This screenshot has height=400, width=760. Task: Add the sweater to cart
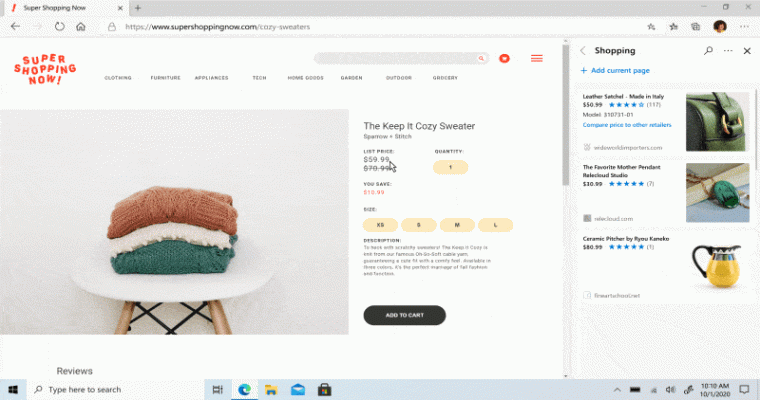tap(405, 315)
